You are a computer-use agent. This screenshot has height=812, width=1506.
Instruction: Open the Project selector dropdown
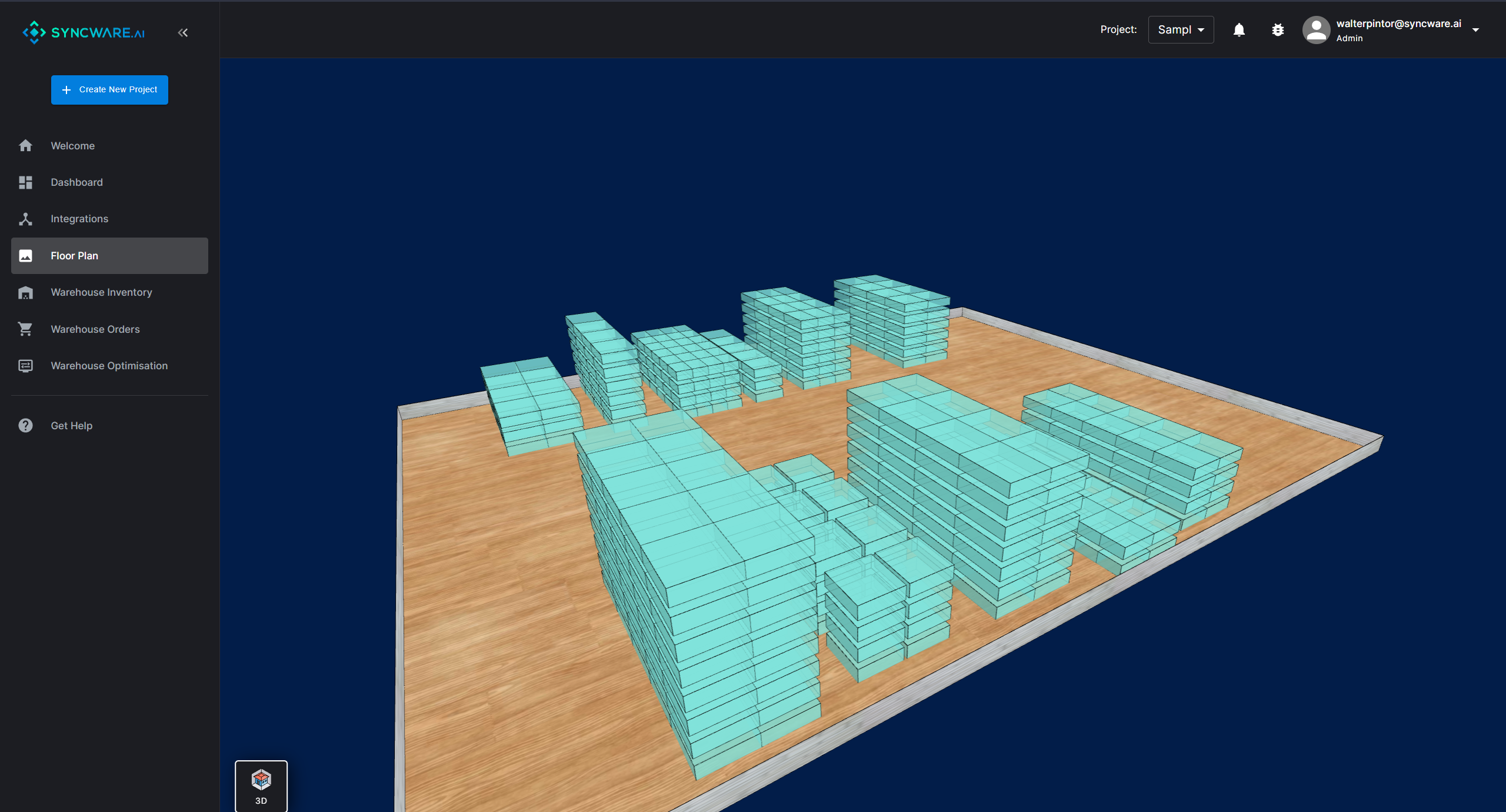[x=1181, y=29]
